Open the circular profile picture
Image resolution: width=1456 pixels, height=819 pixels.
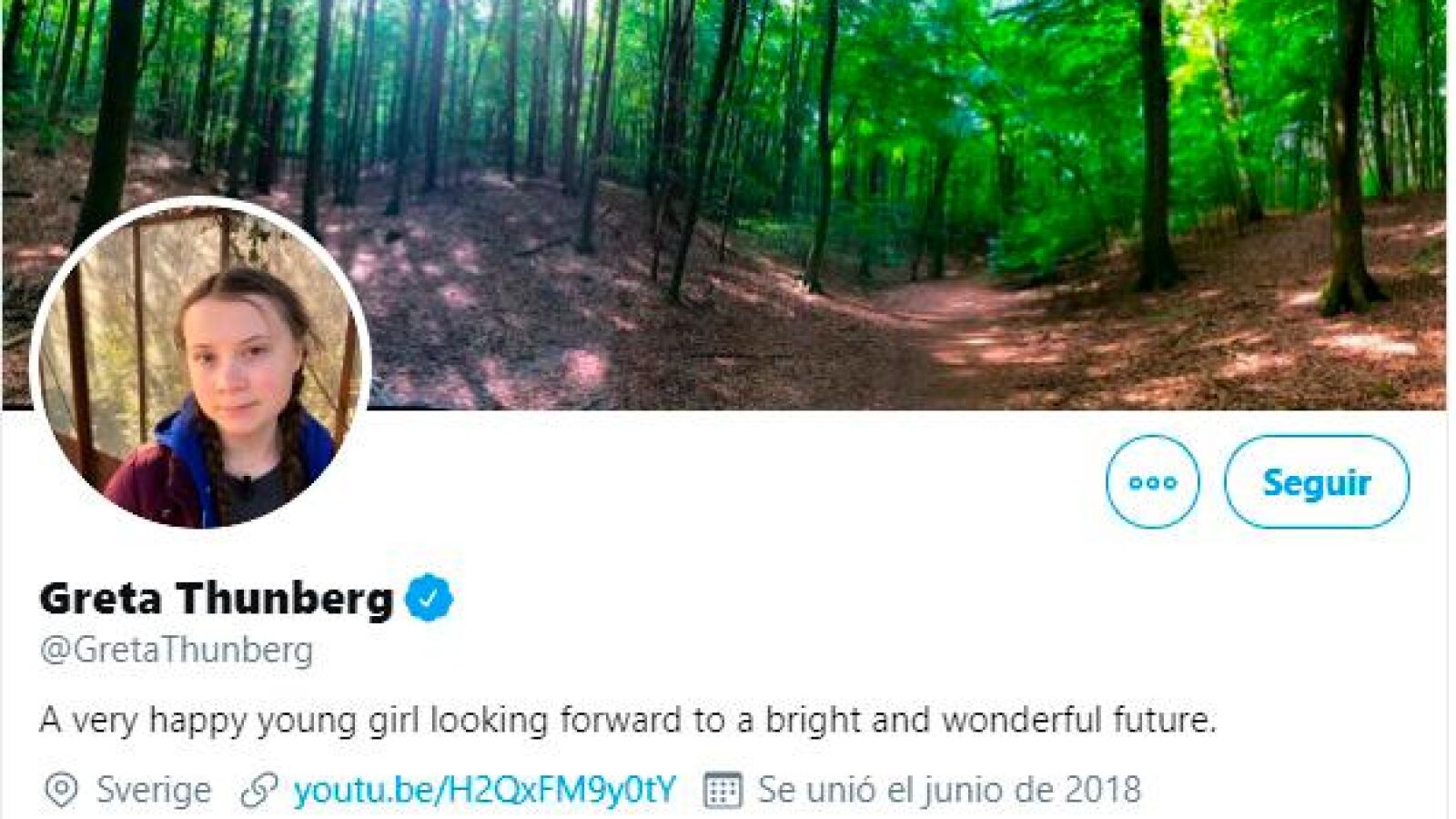(200, 364)
